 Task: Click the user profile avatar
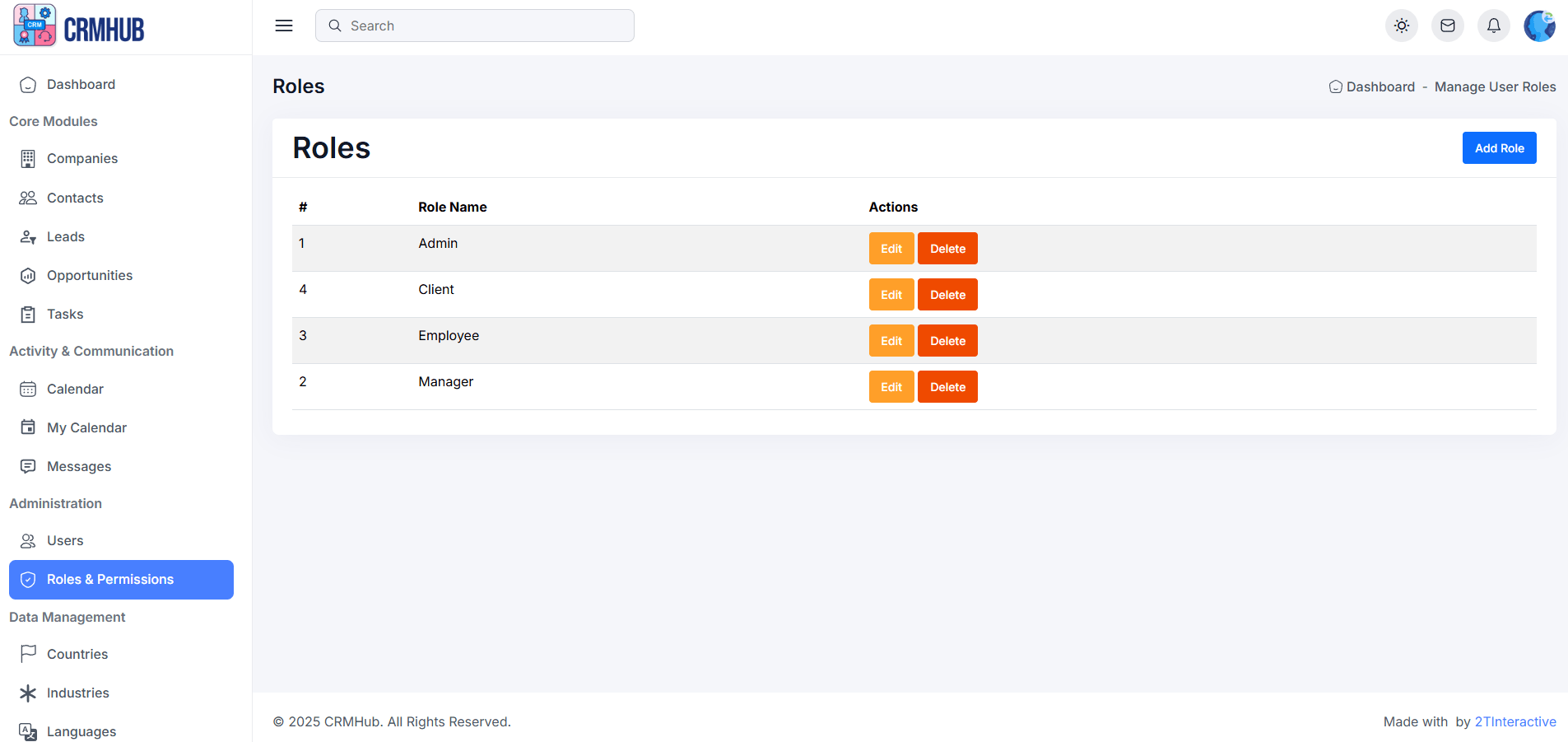click(1538, 26)
